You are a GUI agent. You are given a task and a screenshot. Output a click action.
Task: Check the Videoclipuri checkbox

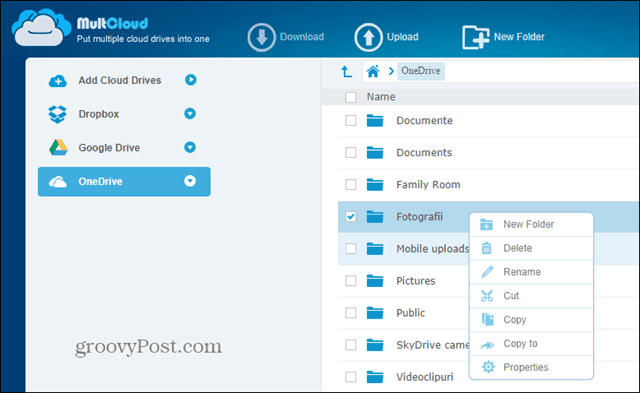(x=351, y=377)
